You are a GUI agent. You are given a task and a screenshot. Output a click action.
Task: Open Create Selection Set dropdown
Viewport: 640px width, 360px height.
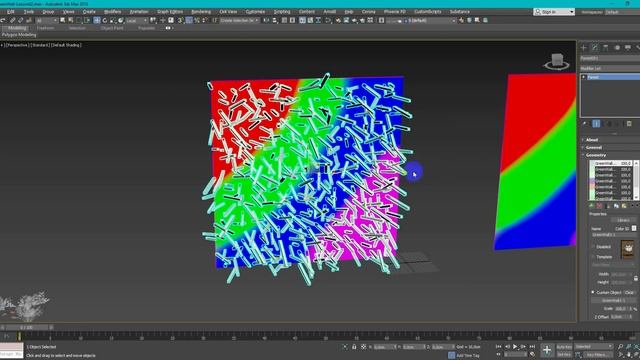pyautogui.click(x=240, y=20)
